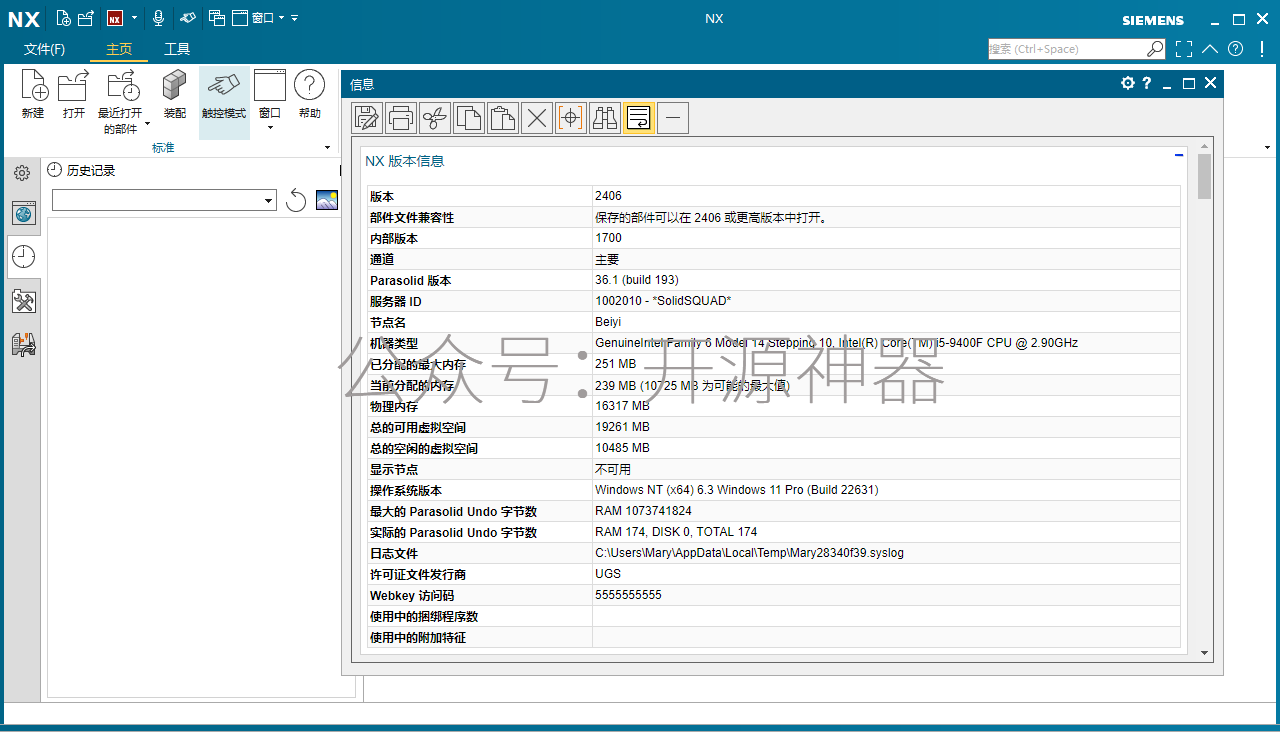Toggle full screen mode icon
The height and width of the screenshot is (732, 1280).
click(x=1184, y=49)
